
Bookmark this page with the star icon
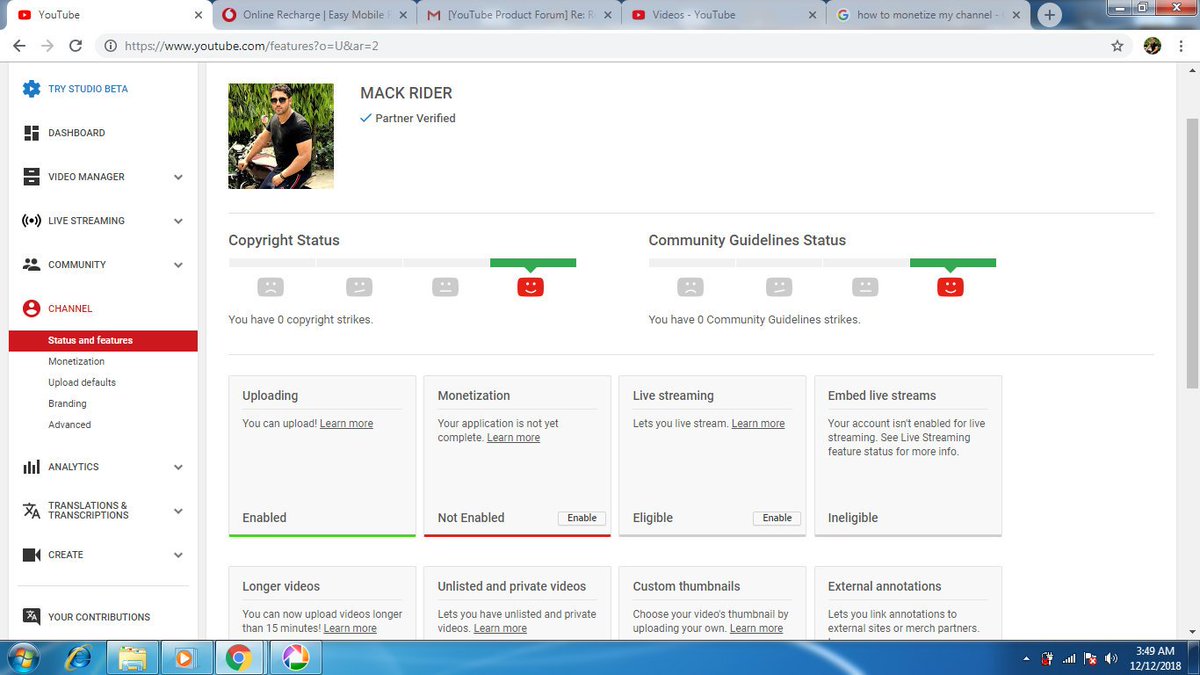[x=1117, y=46]
